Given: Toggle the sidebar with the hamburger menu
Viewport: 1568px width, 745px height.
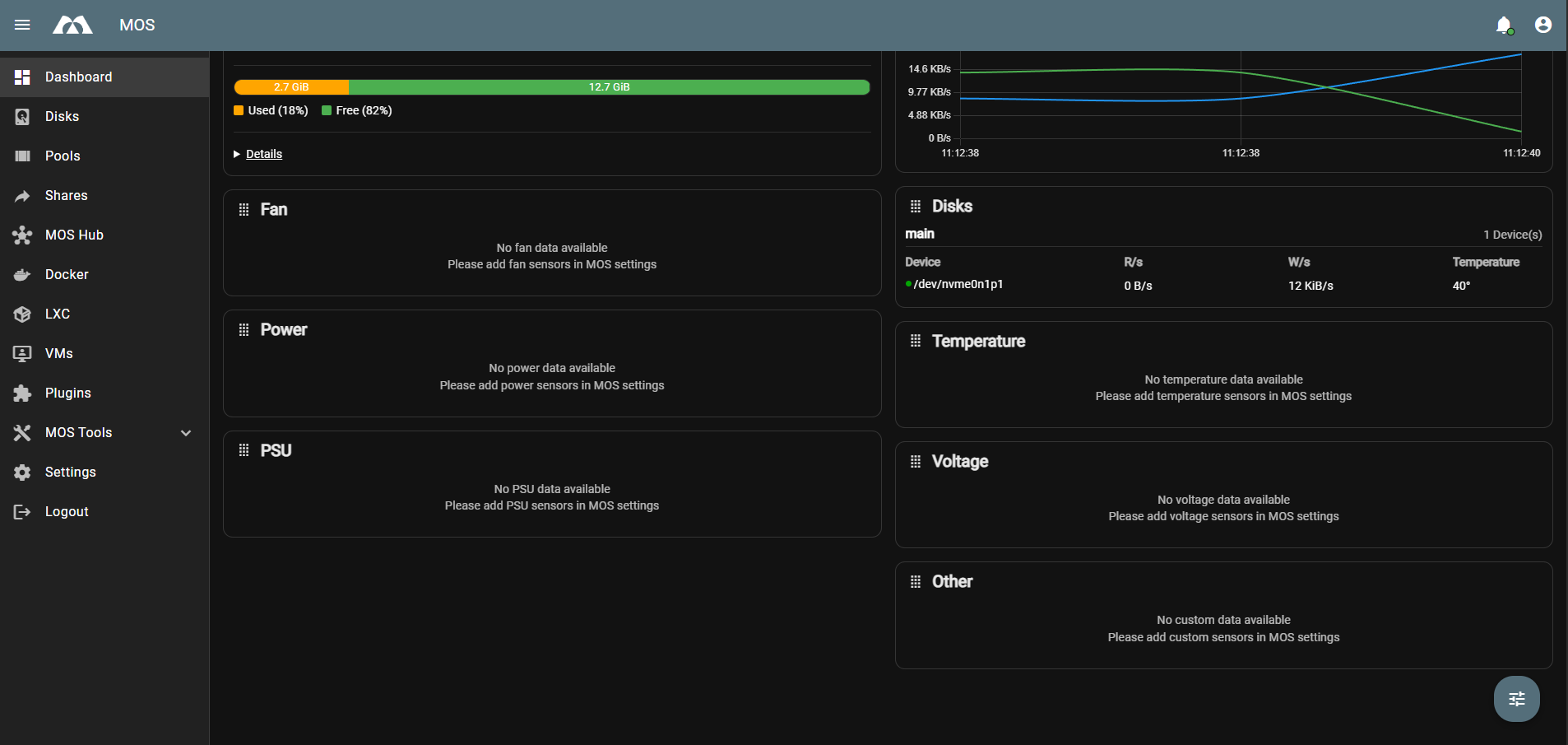Looking at the screenshot, I should pyautogui.click(x=22, y=25).
